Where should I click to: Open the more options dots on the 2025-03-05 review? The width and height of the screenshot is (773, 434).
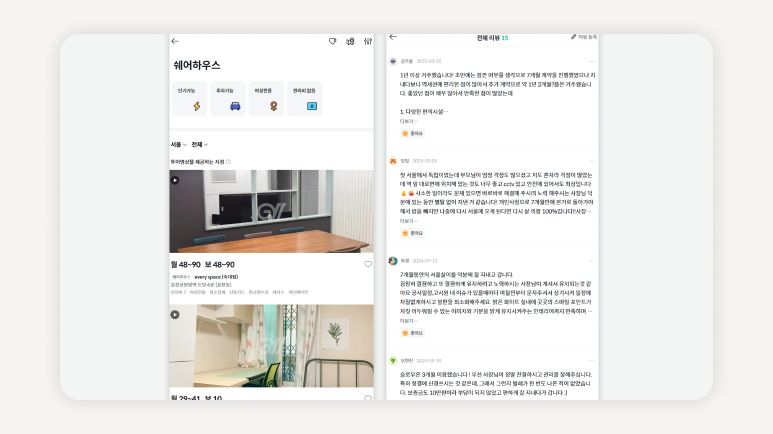click(591, 161)
